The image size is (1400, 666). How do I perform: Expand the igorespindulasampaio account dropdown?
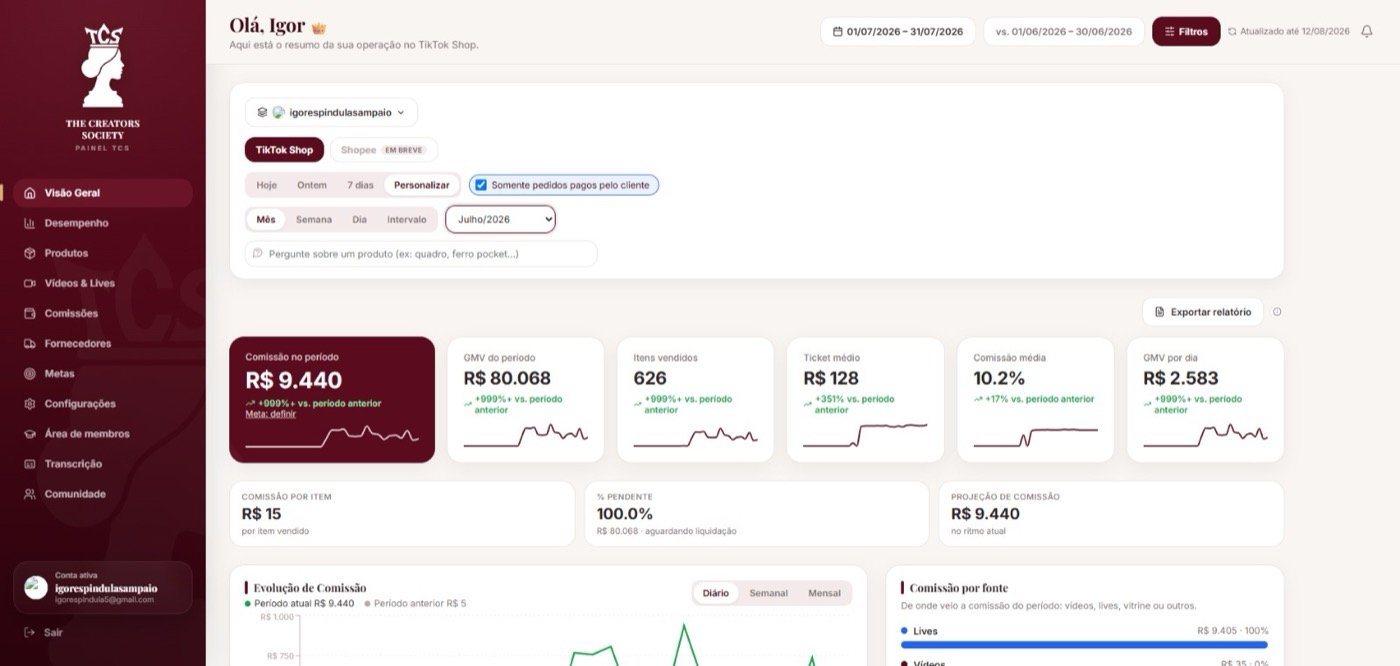point(331,113)
